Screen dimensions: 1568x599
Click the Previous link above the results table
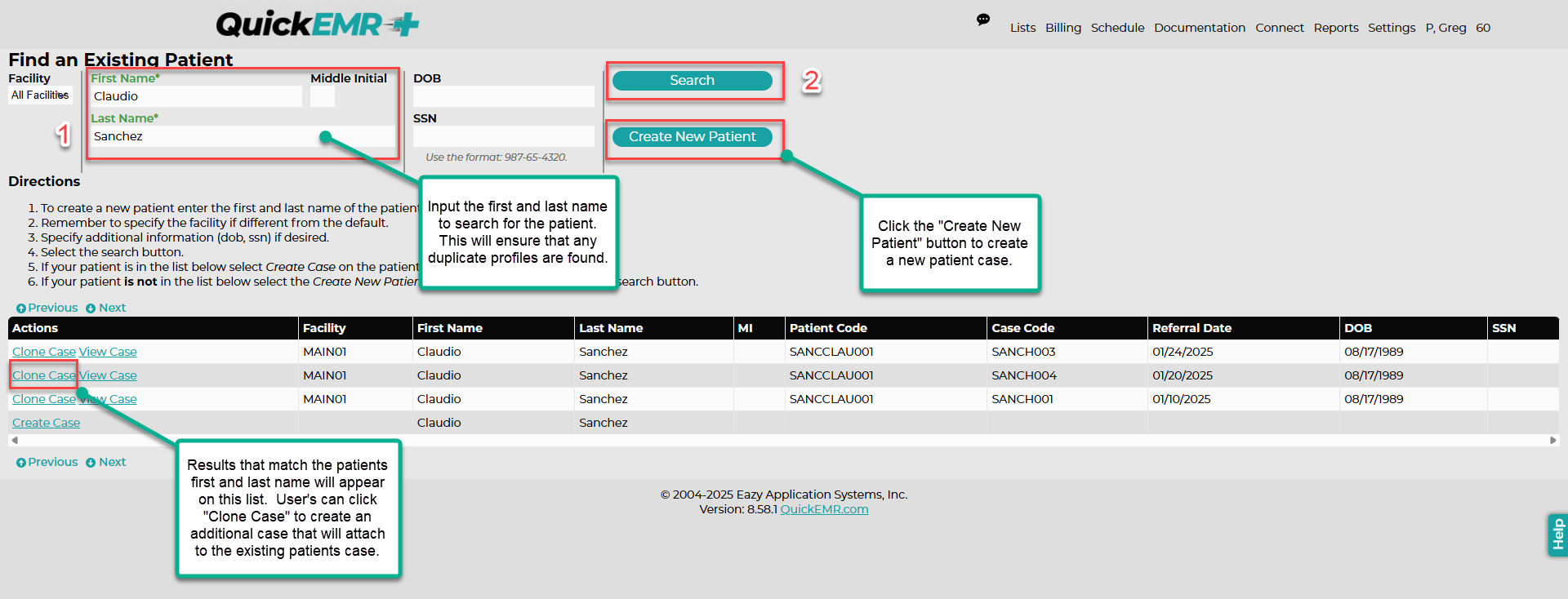click(47, 308)
